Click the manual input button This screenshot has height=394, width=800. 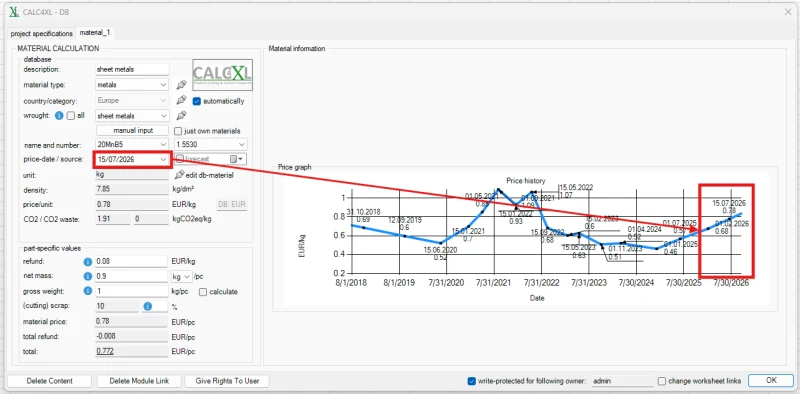click(132, 131)
